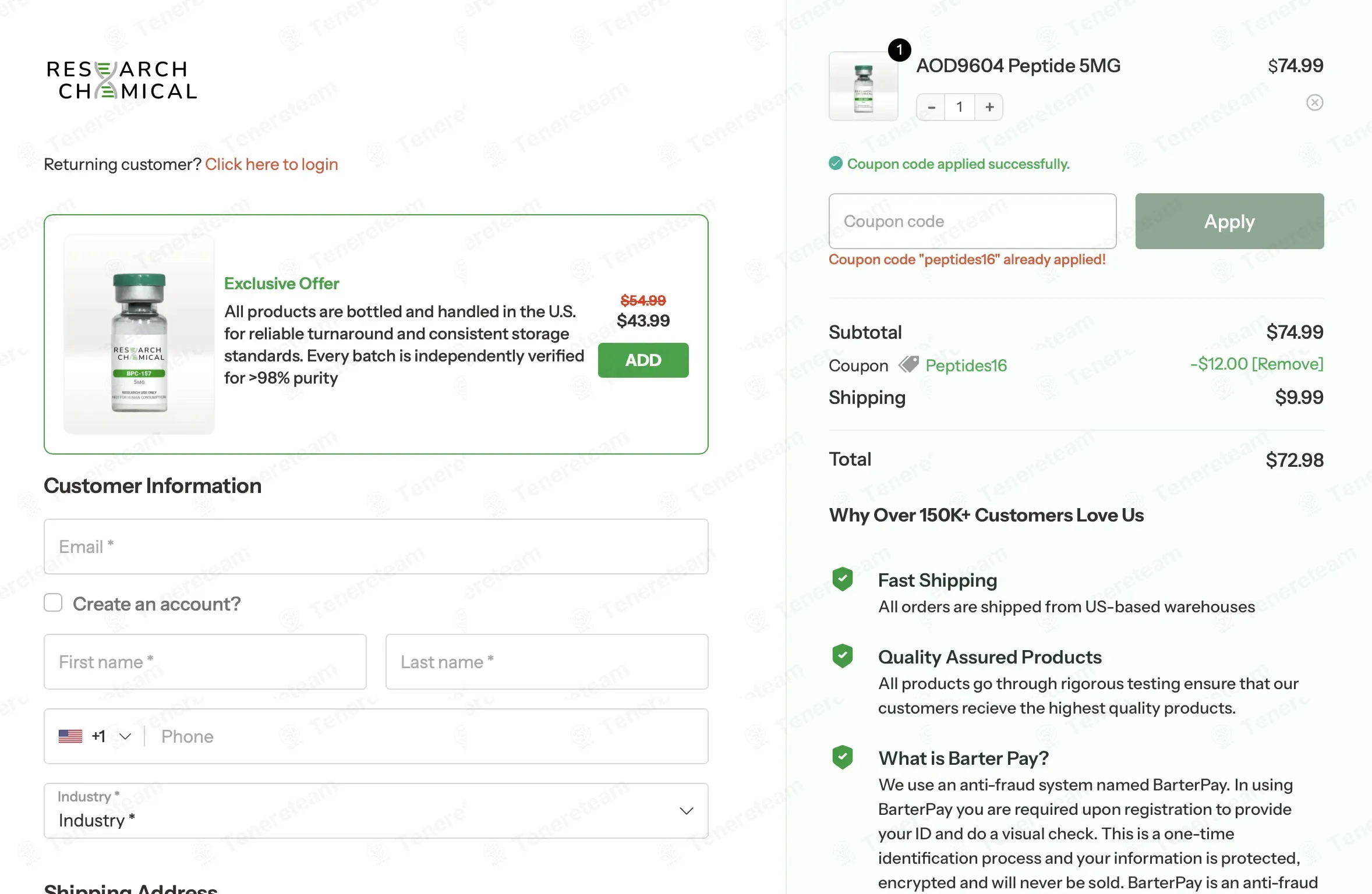Image resolution: width=1372 pixels, height=894 pixels.
Task: Click the Fast Shipping heading
Action: pyautogui.click(x=938, y=580)
